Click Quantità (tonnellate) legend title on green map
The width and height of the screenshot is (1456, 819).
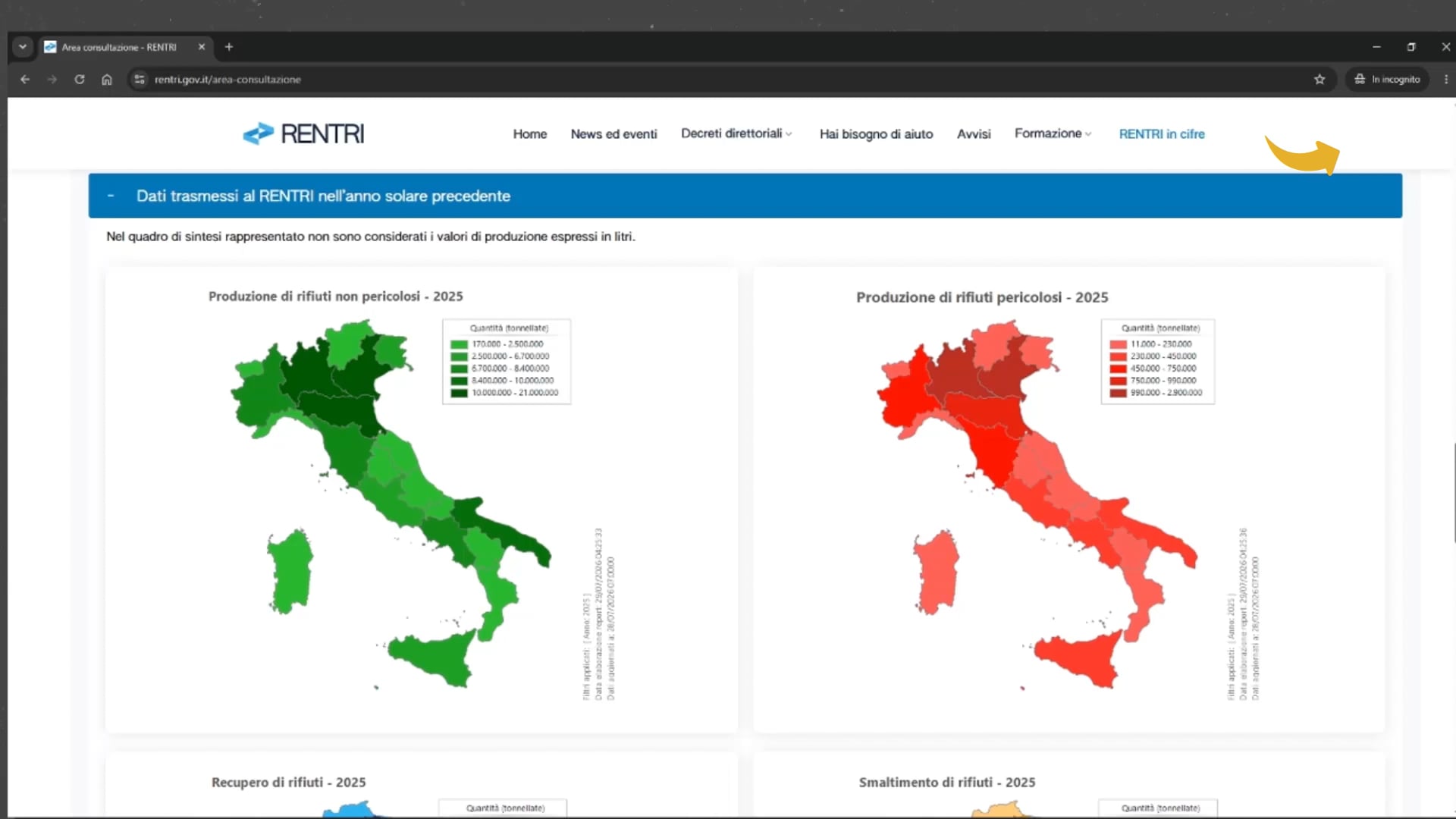509,328
